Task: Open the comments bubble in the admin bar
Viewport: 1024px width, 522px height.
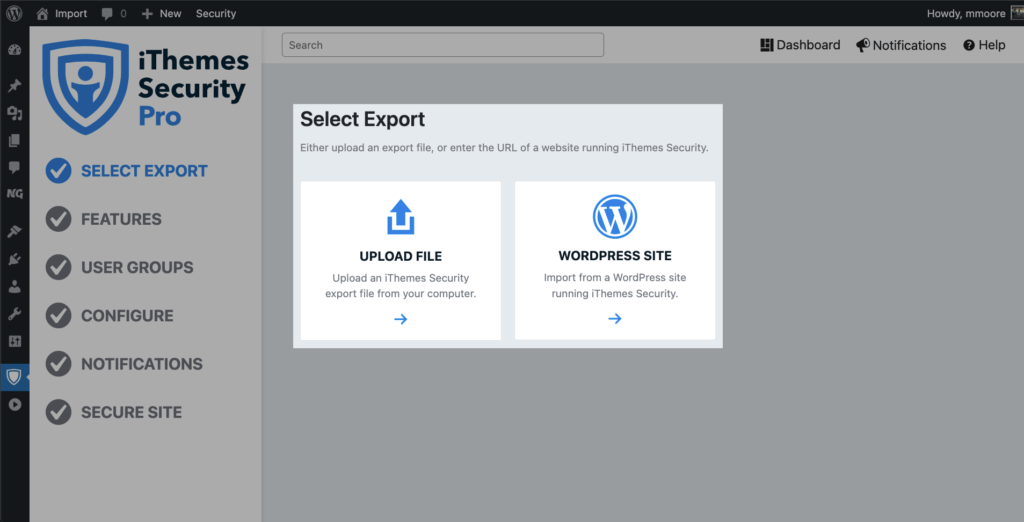Action: 114,13
